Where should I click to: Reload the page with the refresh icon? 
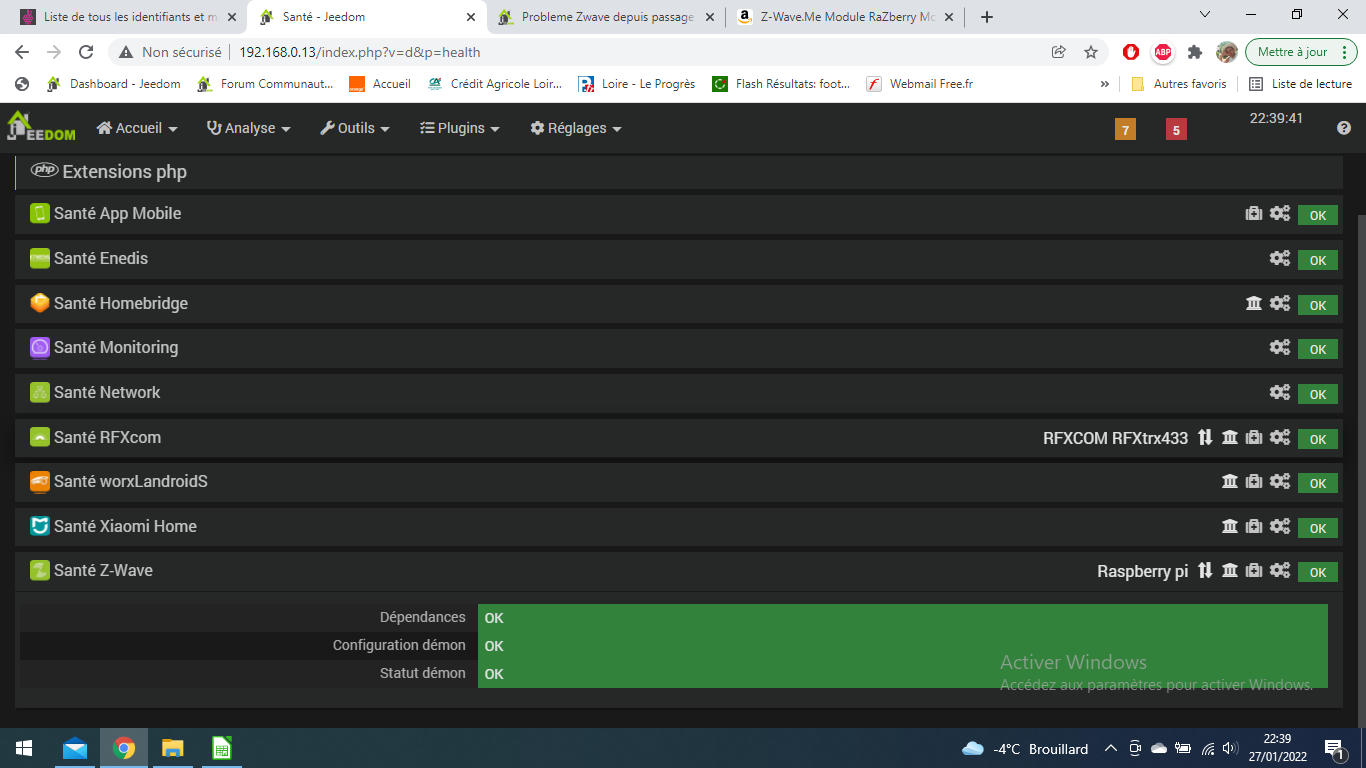(86, 52)
